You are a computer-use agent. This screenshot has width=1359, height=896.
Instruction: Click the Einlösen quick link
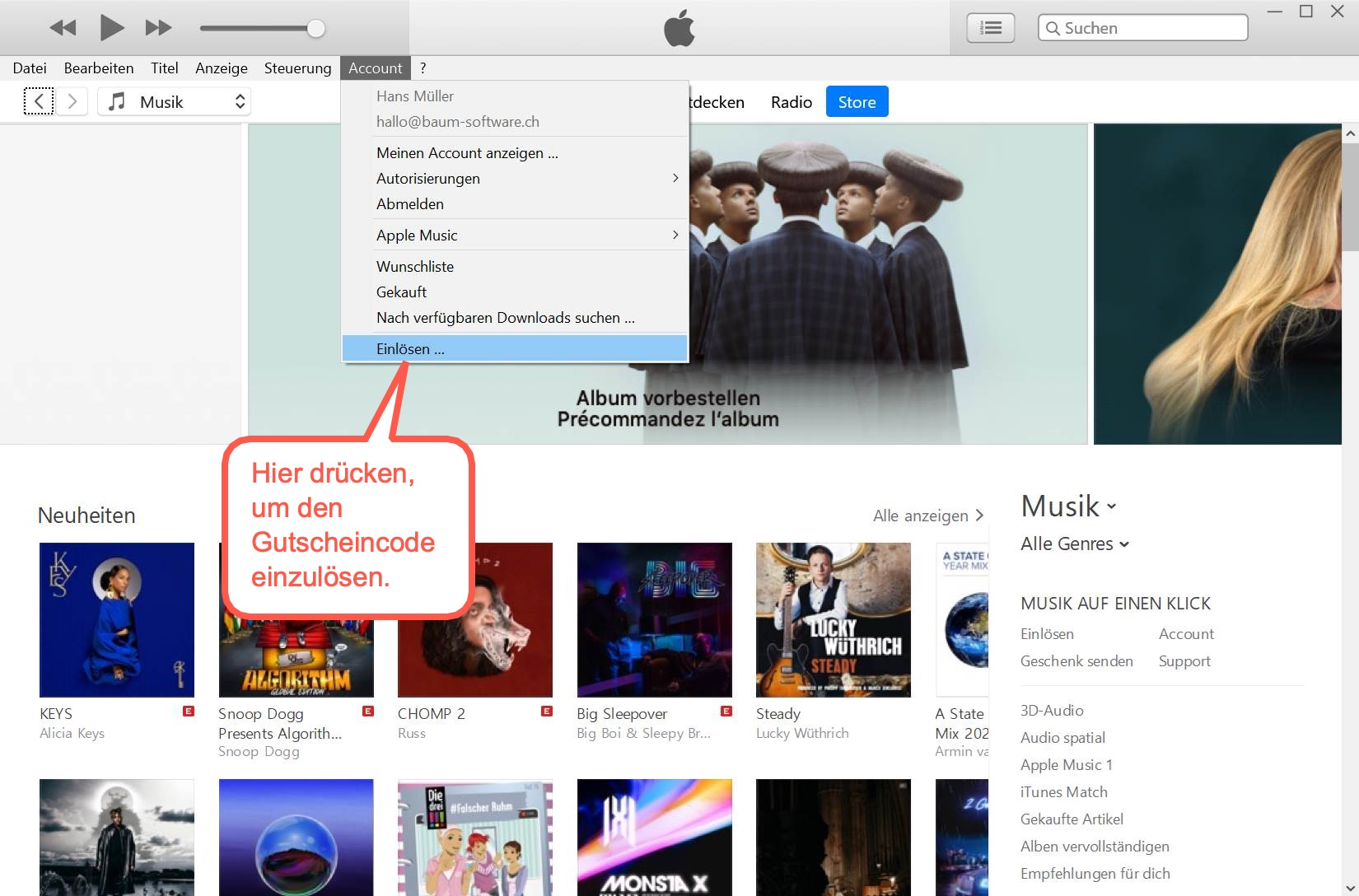(1047, 634)
